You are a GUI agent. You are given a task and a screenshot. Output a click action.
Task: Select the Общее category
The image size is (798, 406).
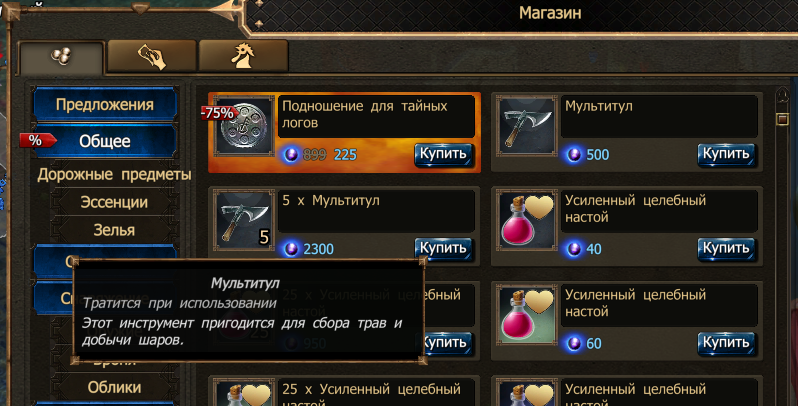[105, 141]
